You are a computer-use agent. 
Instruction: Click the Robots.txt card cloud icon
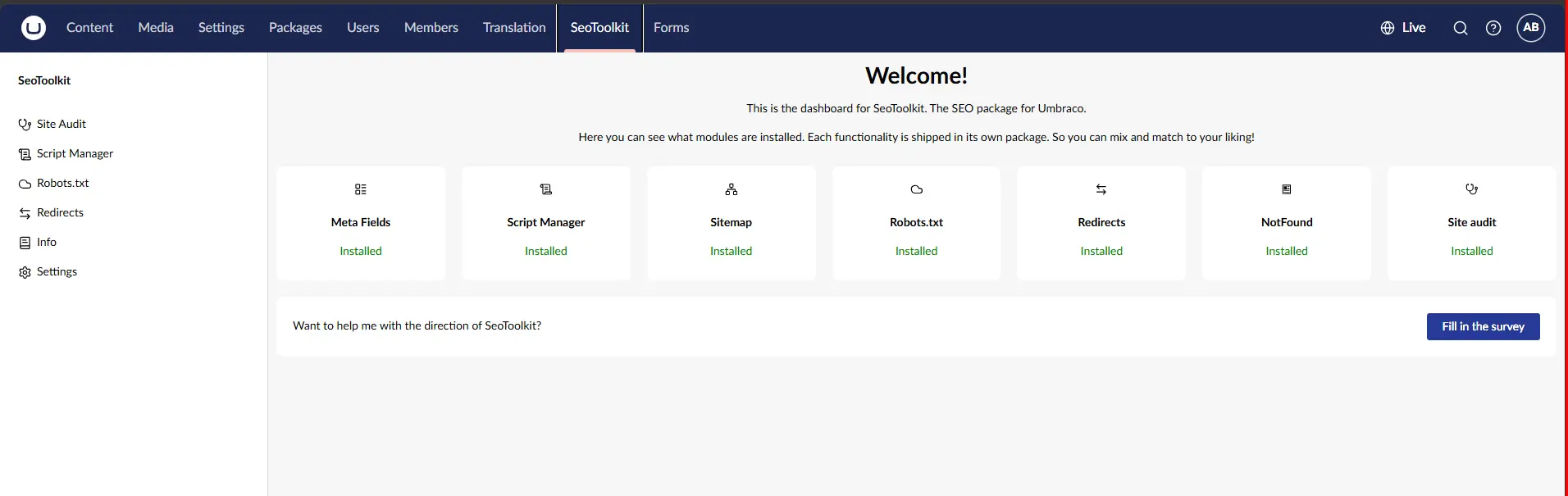point(917,189)
